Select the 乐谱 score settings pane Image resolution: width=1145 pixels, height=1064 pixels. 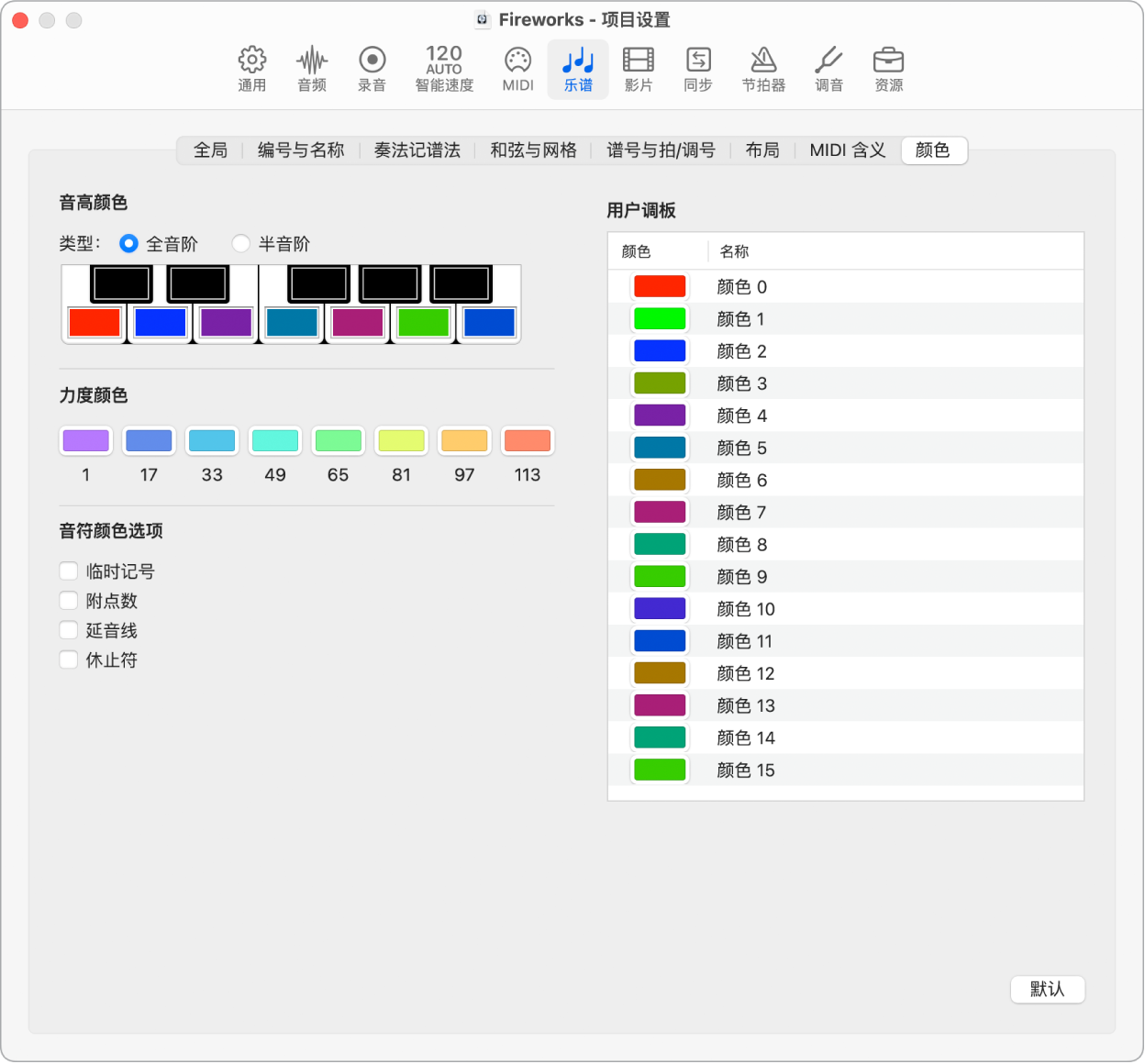tap(578, 70)
